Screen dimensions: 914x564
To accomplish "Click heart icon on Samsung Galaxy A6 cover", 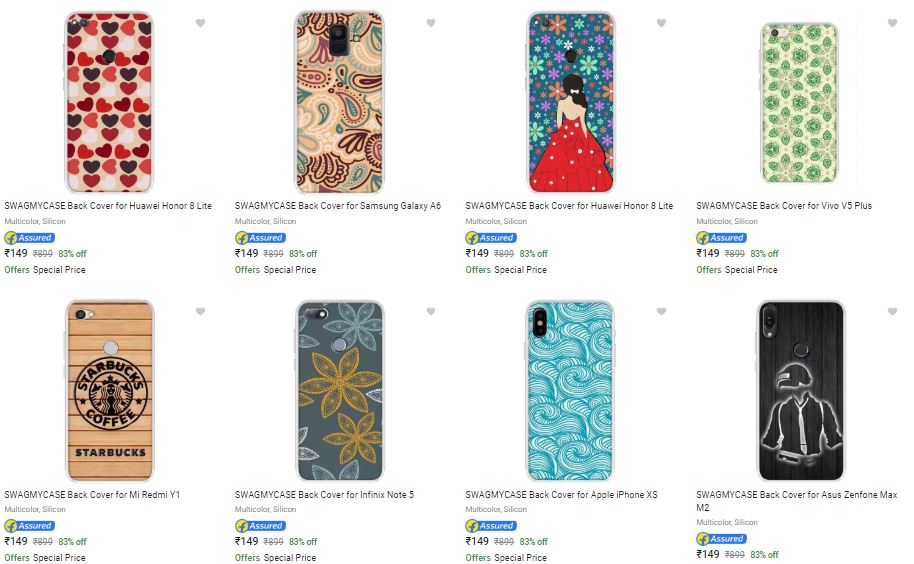I will pyautogui.click(x=431, y=23).
